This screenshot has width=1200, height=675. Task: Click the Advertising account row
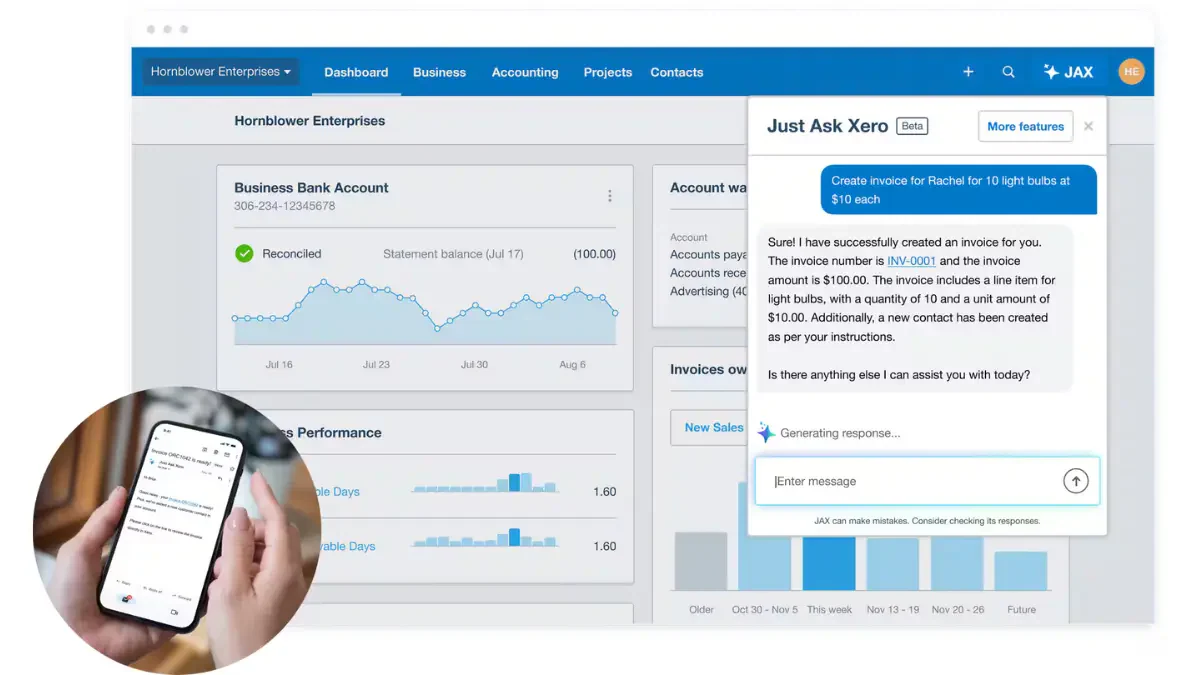click(x=708, y=292)
